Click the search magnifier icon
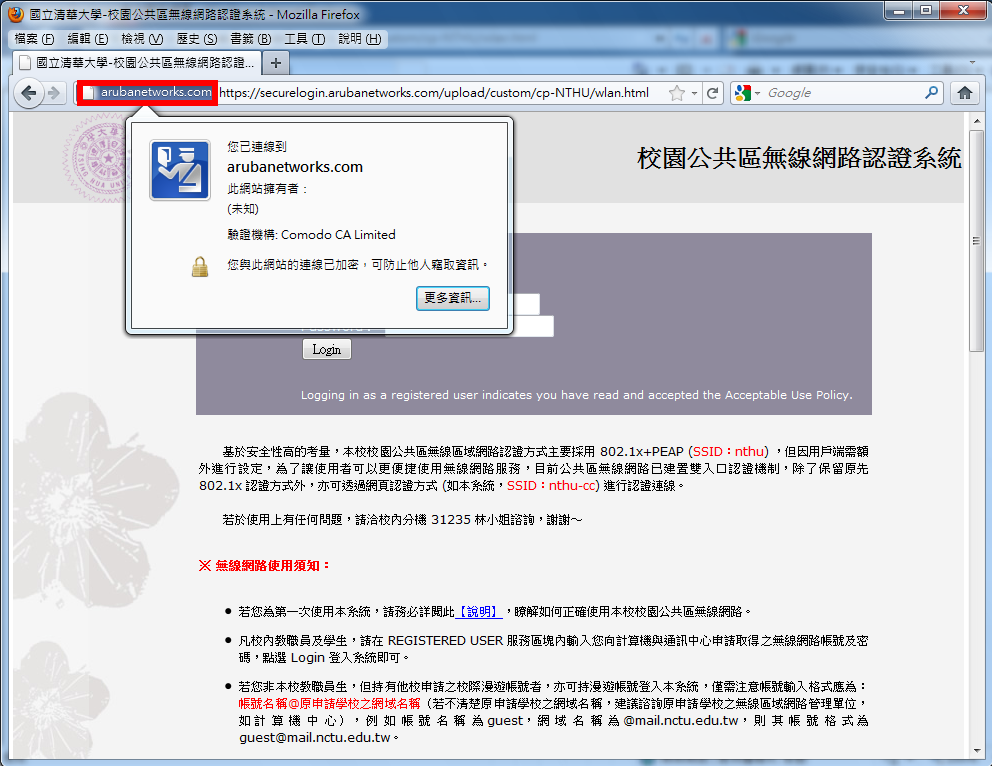Image resolution: width=992 pixels, height=766 pixels. (x=931, y=93)
